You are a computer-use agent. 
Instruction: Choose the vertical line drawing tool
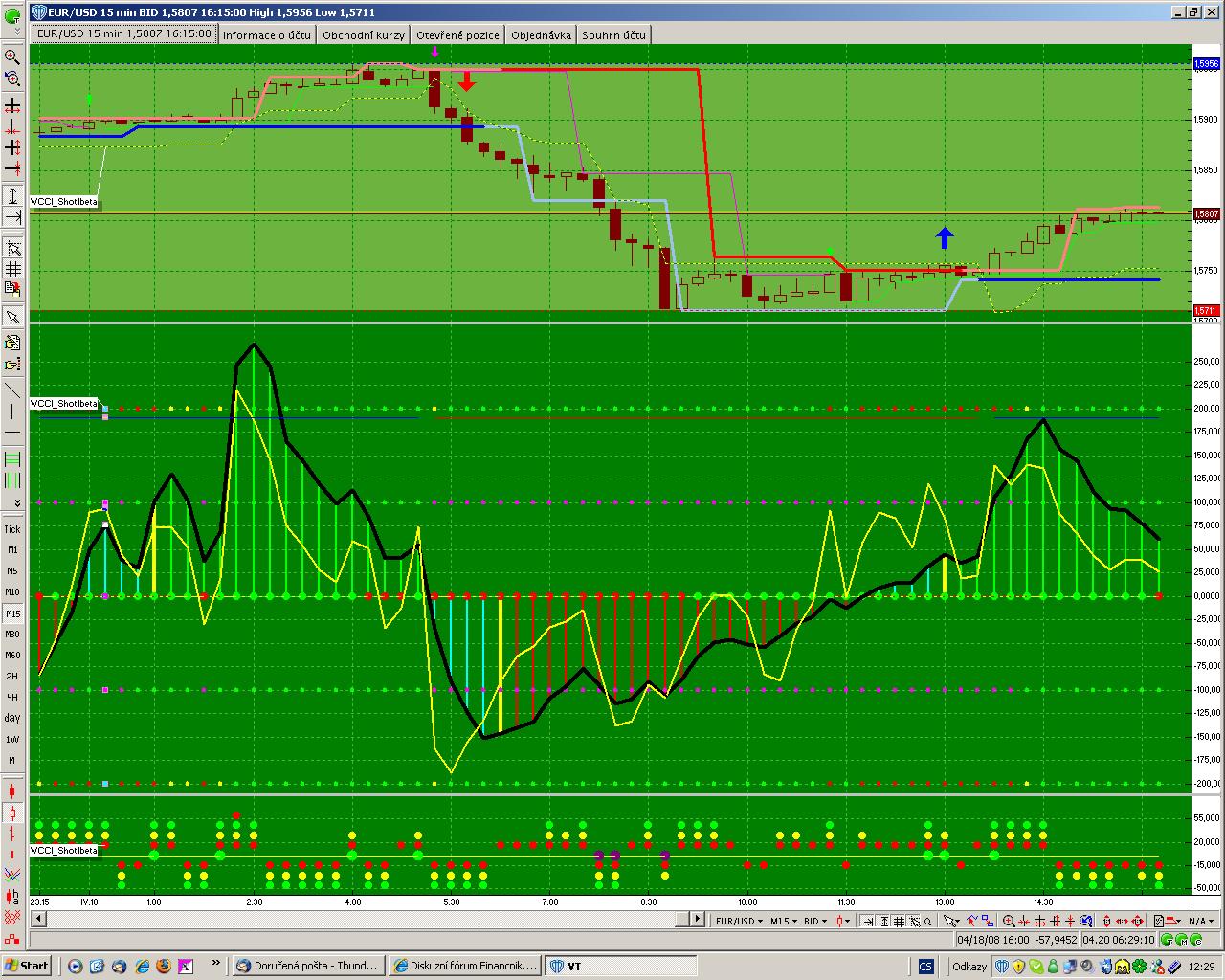click(12, 412)
